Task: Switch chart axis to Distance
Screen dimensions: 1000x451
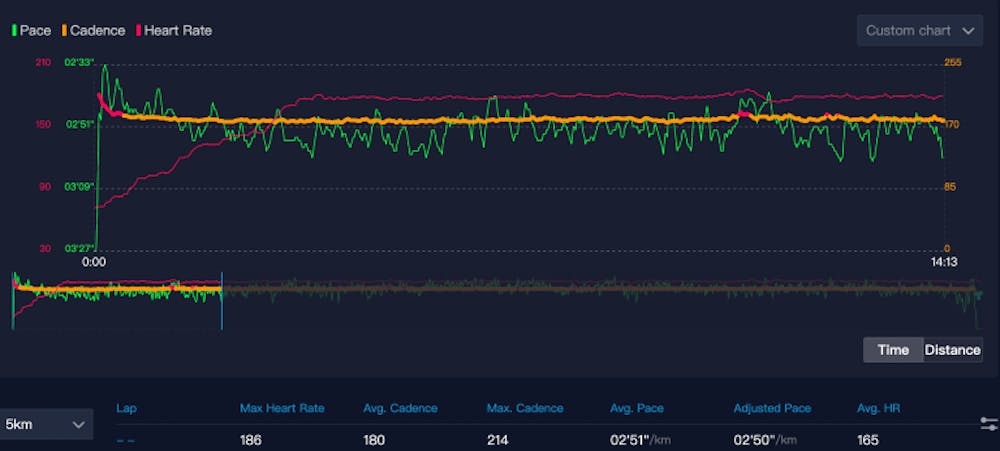Action: coord(952,349)
